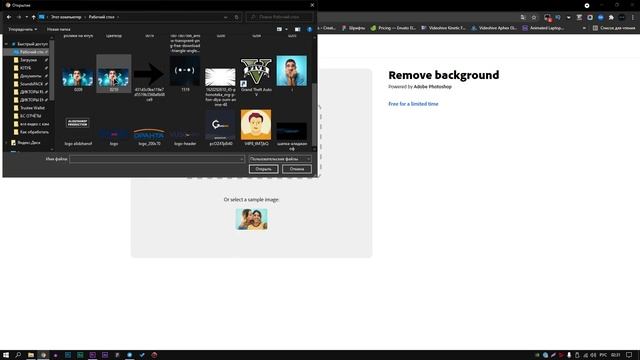Open the Chrome three-dot menu
The image size is (640, 360).
633,18
